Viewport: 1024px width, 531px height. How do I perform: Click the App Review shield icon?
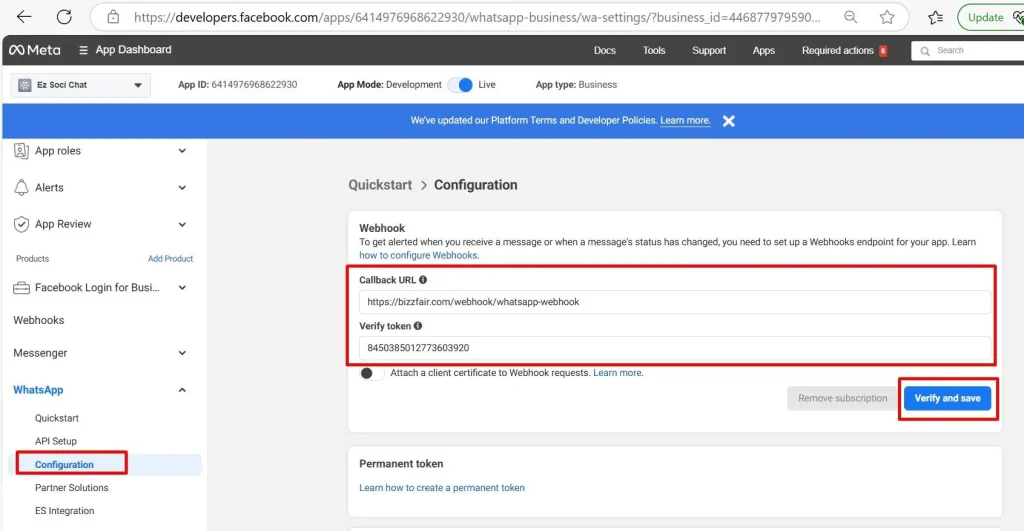pyautogui.click(x=21, y=224)
